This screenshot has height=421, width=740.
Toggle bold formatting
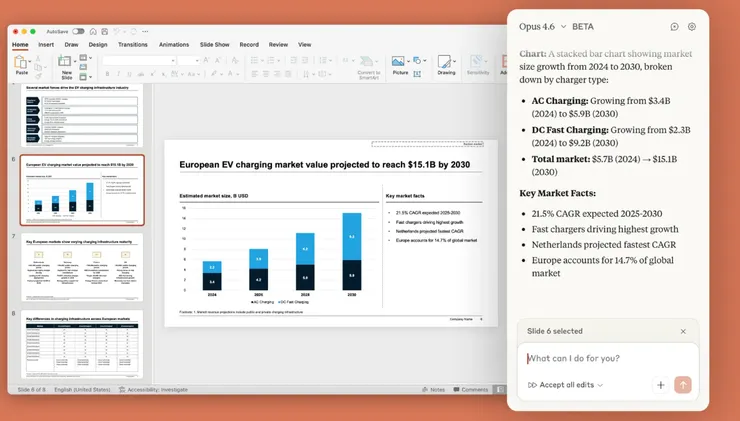point(107,74)
